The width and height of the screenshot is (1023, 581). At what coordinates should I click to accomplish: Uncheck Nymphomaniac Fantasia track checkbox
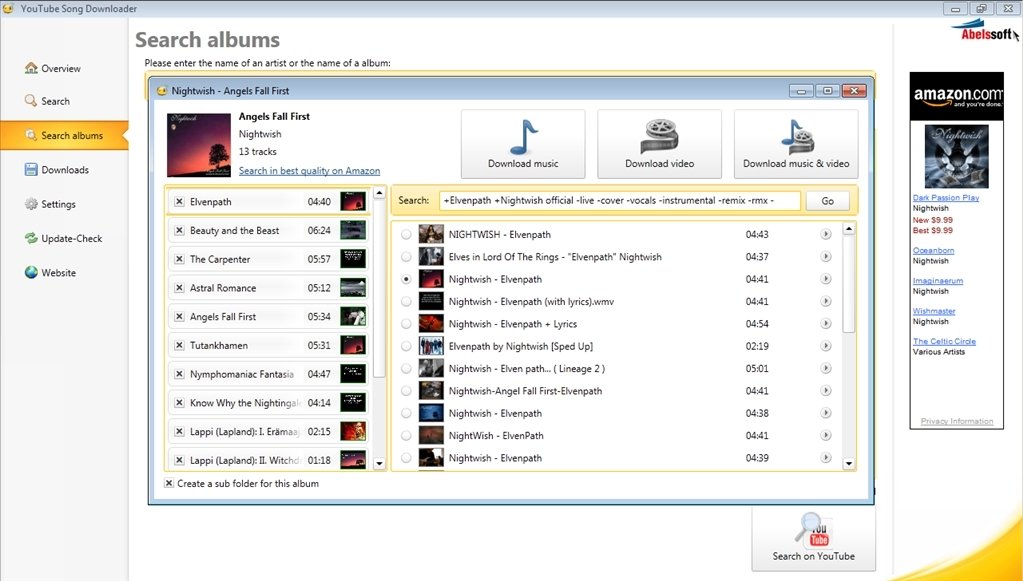[179, 374]
